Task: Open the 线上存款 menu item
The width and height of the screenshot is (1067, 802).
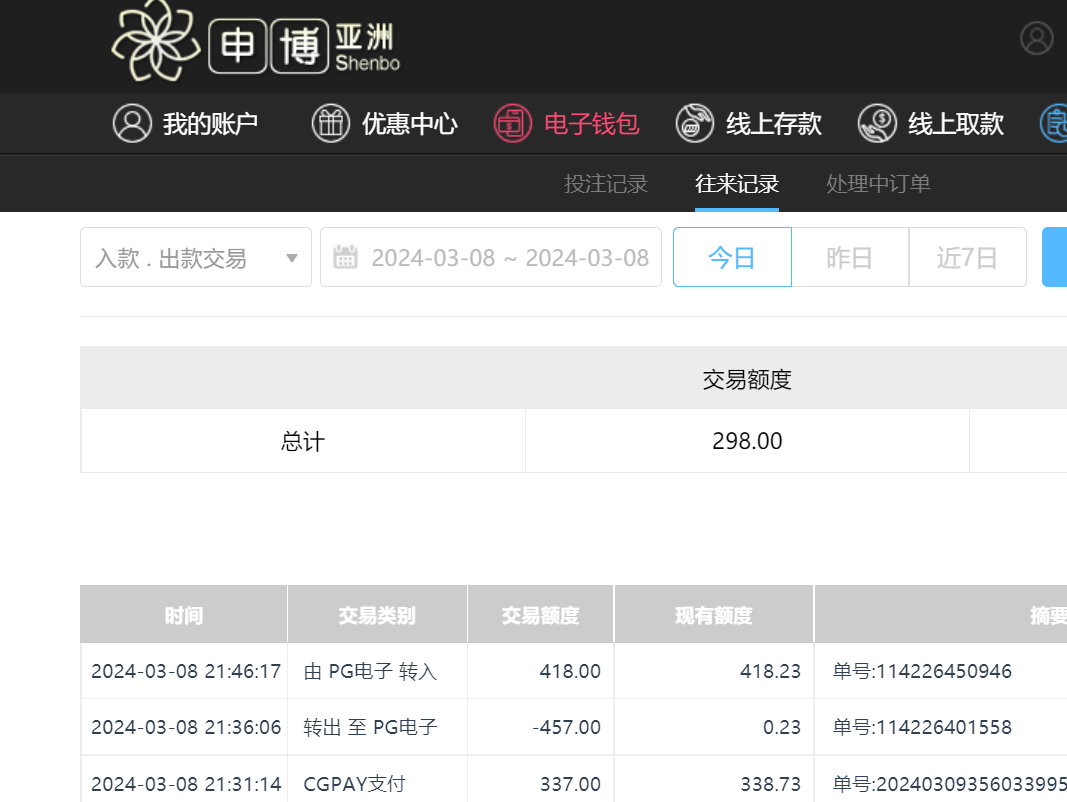Action: click(x=773, y=123)
